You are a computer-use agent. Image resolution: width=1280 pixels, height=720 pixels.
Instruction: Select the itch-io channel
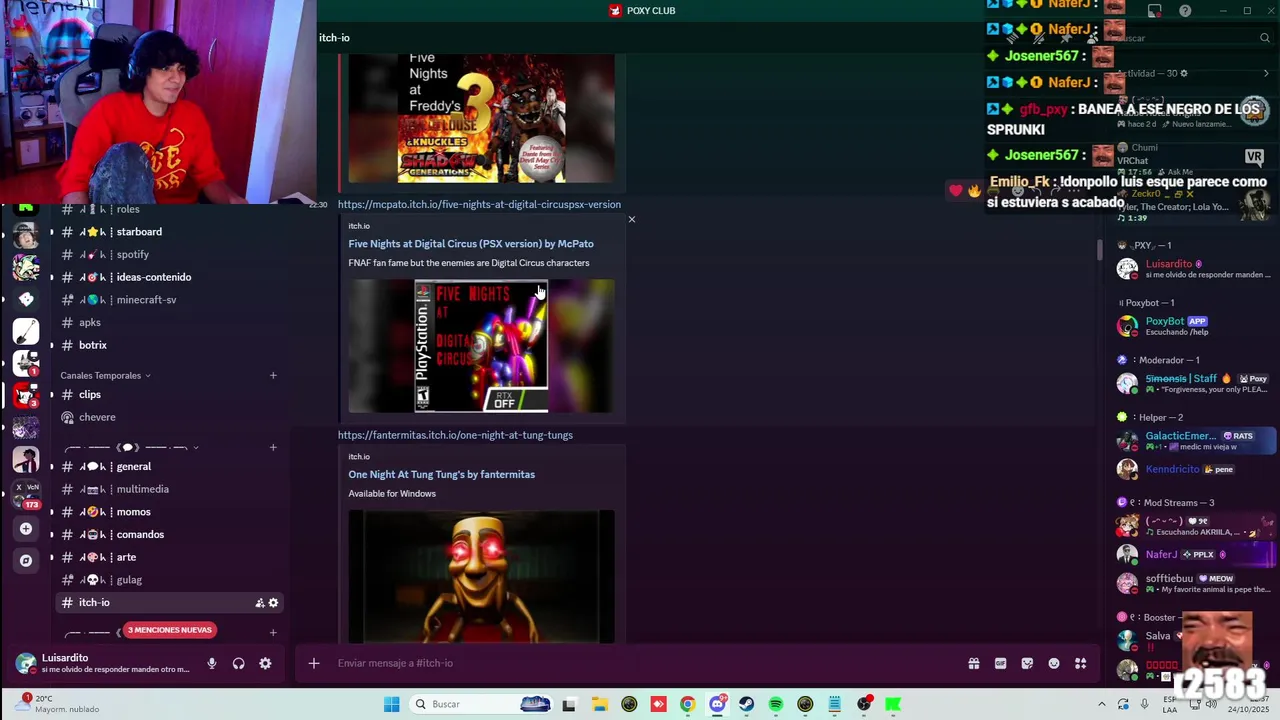point(167,603)
